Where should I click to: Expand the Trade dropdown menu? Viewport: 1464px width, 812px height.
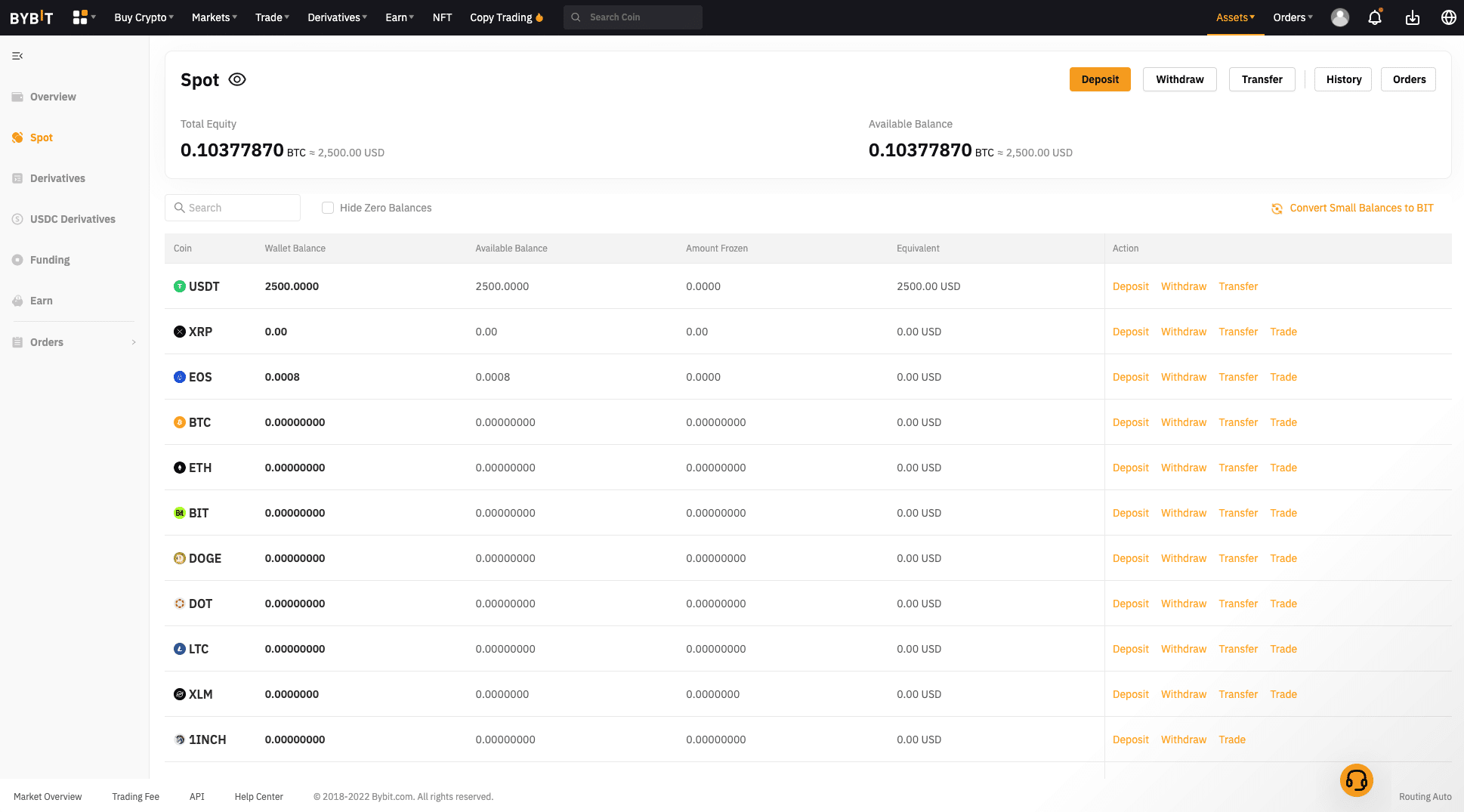(x=272, y=17)
